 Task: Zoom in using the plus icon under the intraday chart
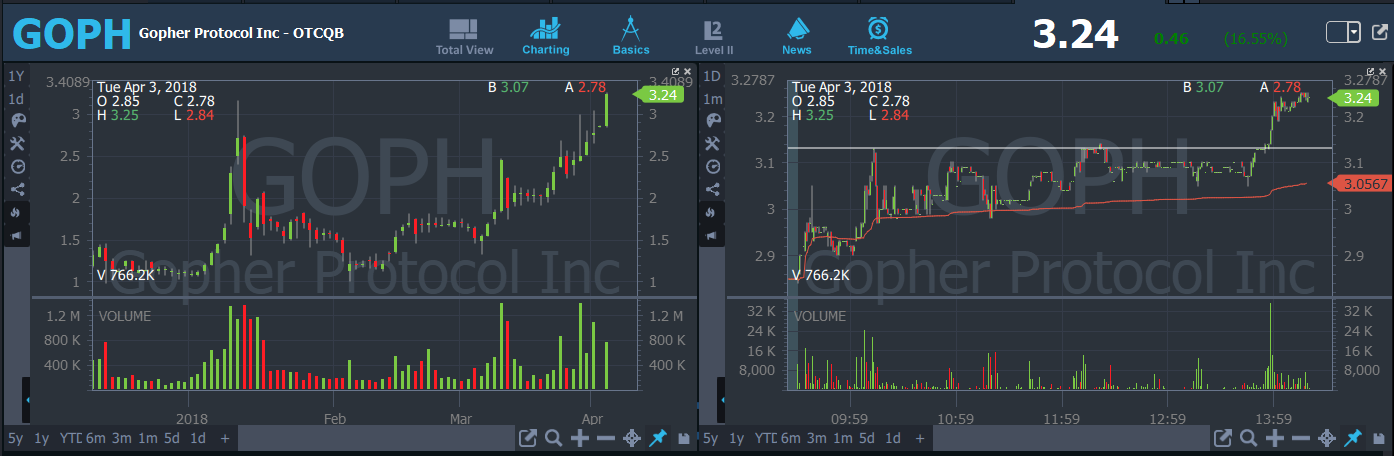click(1275, 438)
